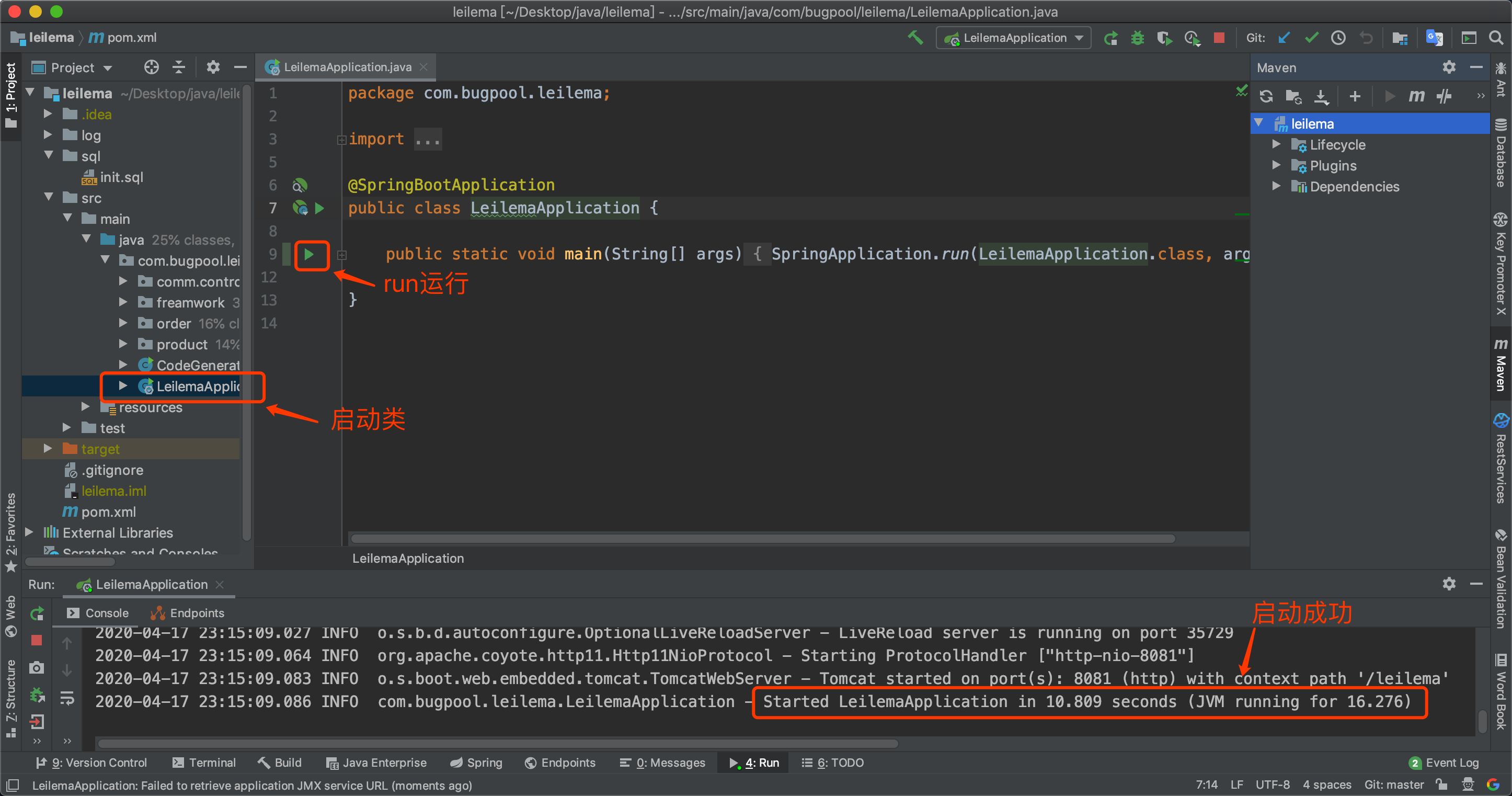Expand the Lifecycle node in Maven panel
This screenshot has width=1512, height=796.
coord(1276,144)
